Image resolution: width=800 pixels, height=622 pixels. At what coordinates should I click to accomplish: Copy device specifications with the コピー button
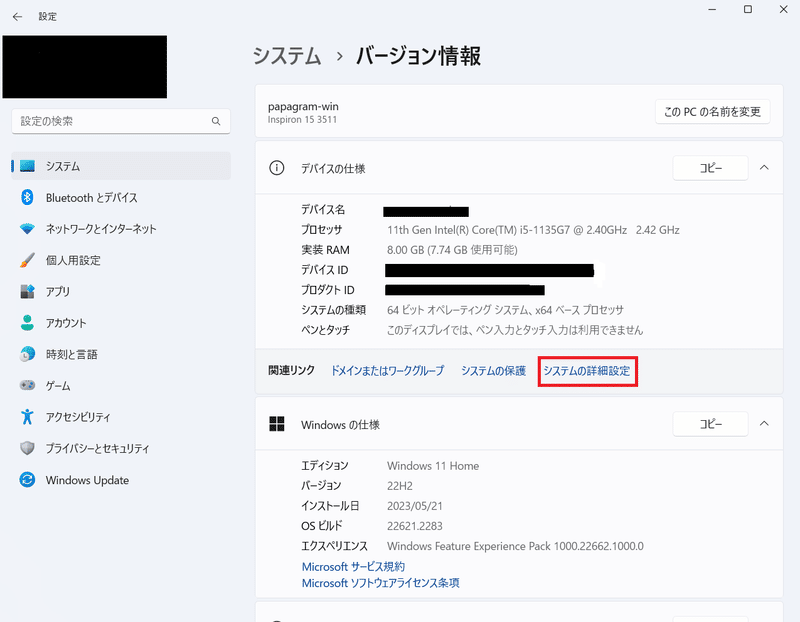[710, 167]
